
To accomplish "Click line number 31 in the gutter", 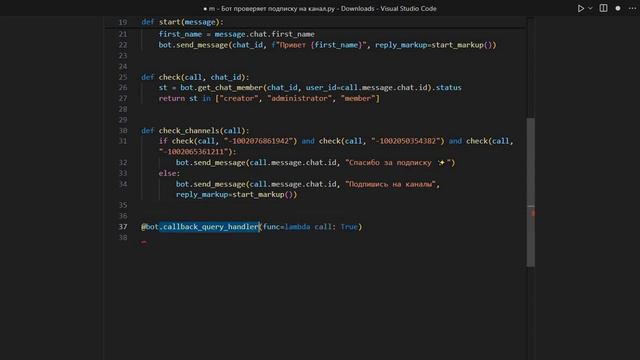I will [x=123, y=141].
